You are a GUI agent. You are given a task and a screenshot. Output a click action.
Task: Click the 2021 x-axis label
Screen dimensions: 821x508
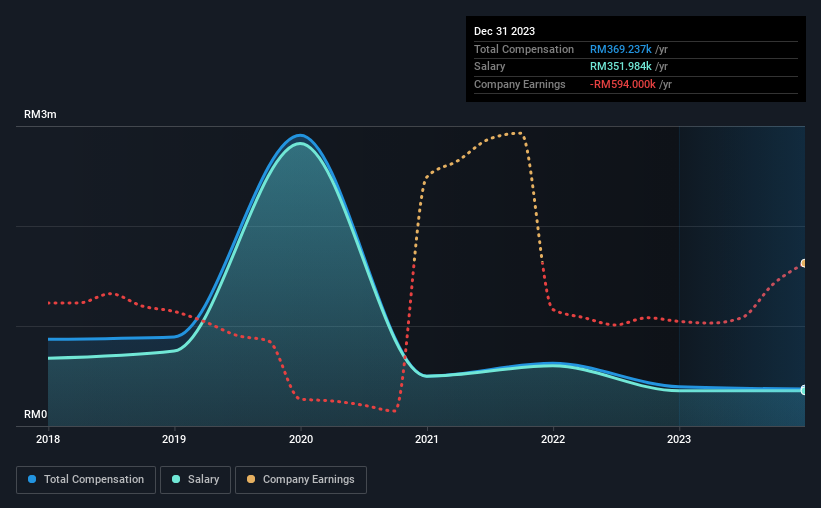[x=427, y=439]
